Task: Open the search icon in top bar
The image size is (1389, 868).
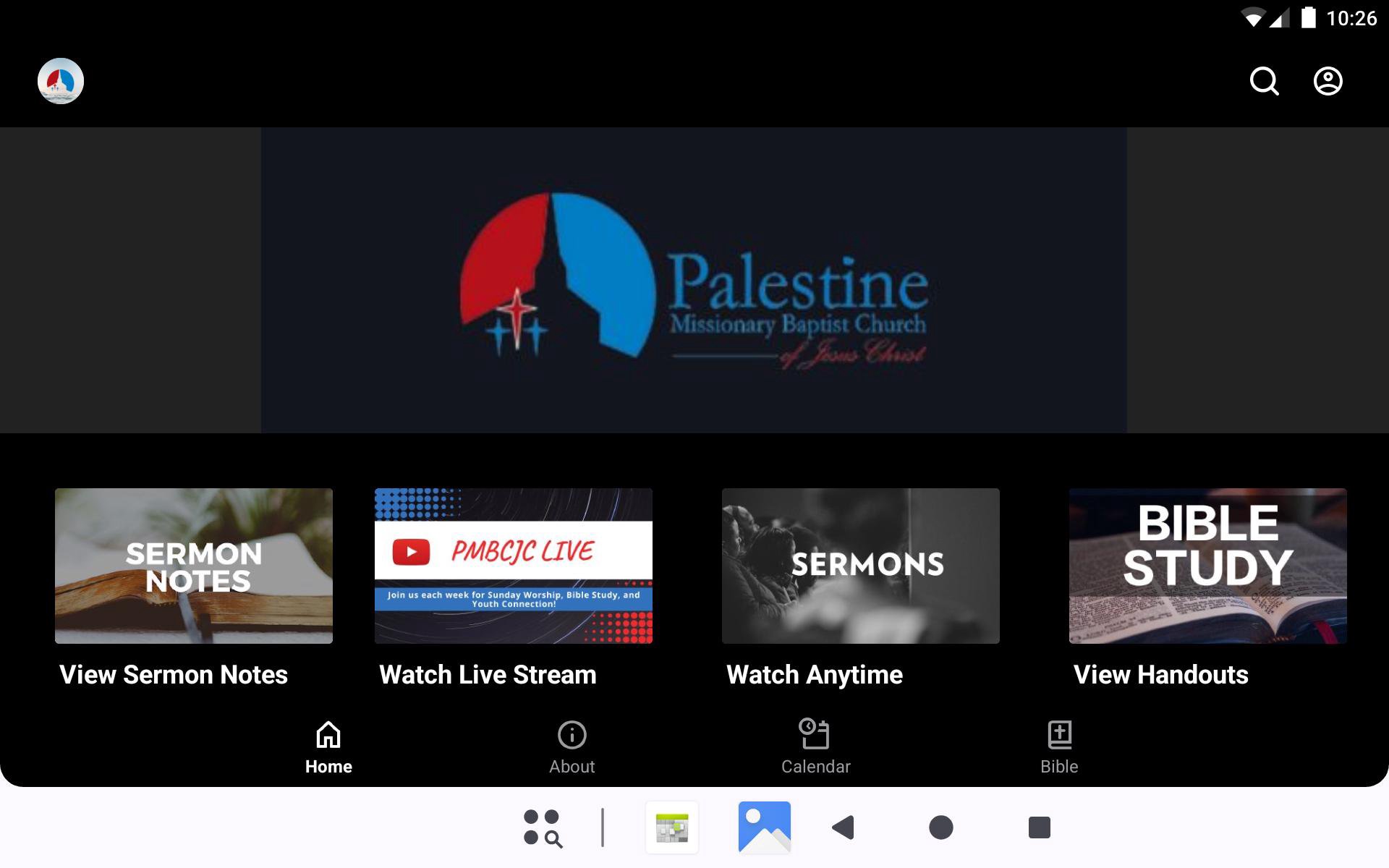Action: coord(1264,81)
